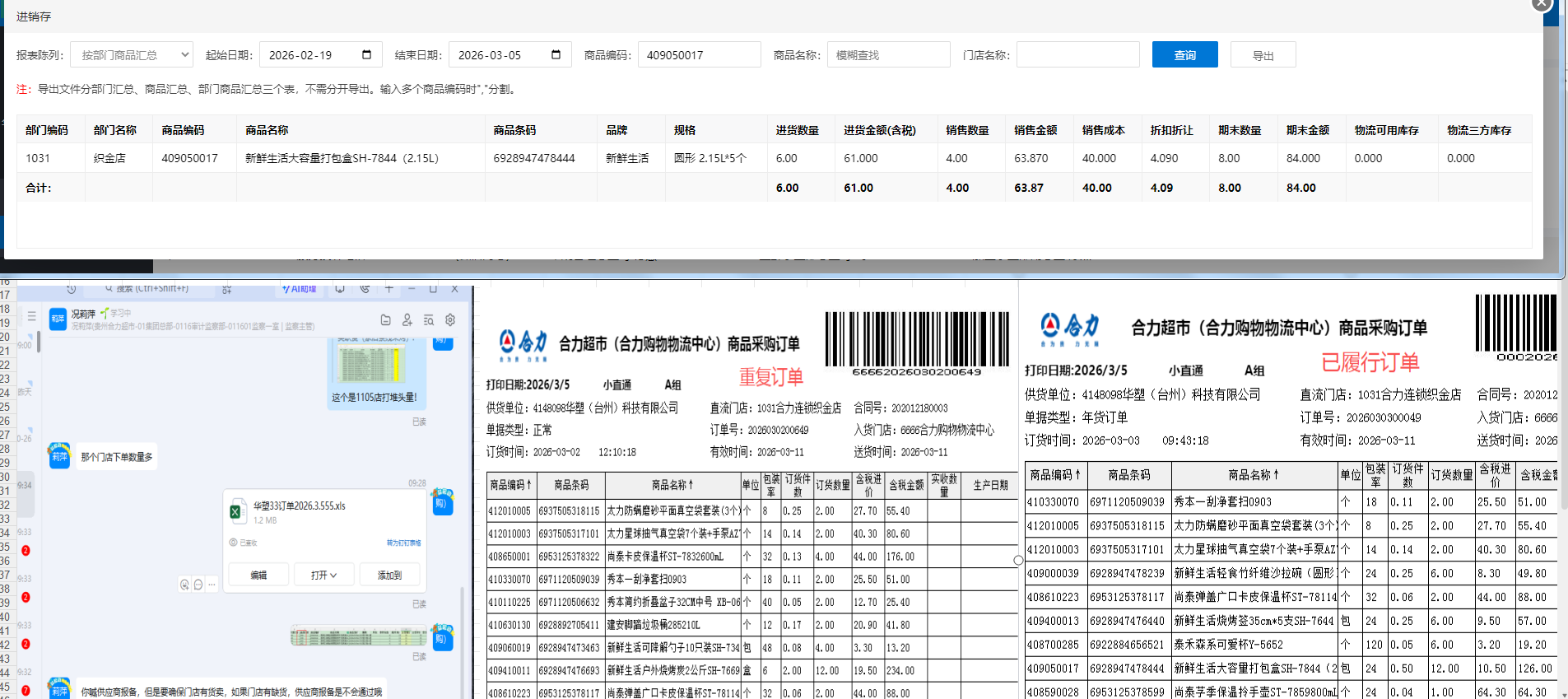Click the 商品名称 fuzzy search field

pyautogui.click(x=888, y=55)
